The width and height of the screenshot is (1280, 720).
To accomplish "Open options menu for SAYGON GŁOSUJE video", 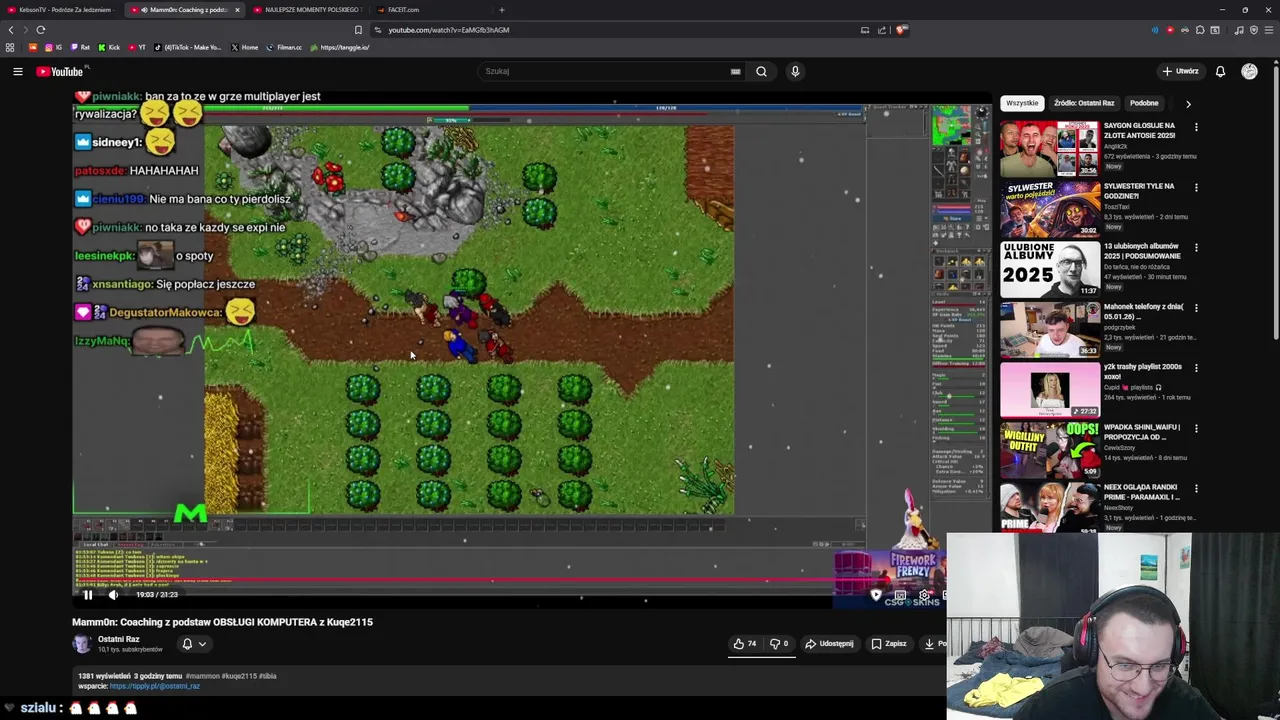I will click(1196, 127).
